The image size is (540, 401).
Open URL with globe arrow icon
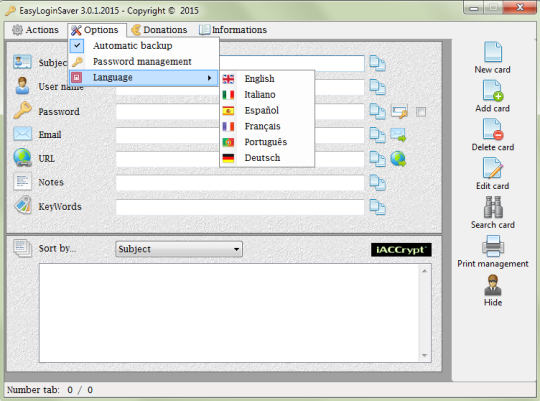398,159
